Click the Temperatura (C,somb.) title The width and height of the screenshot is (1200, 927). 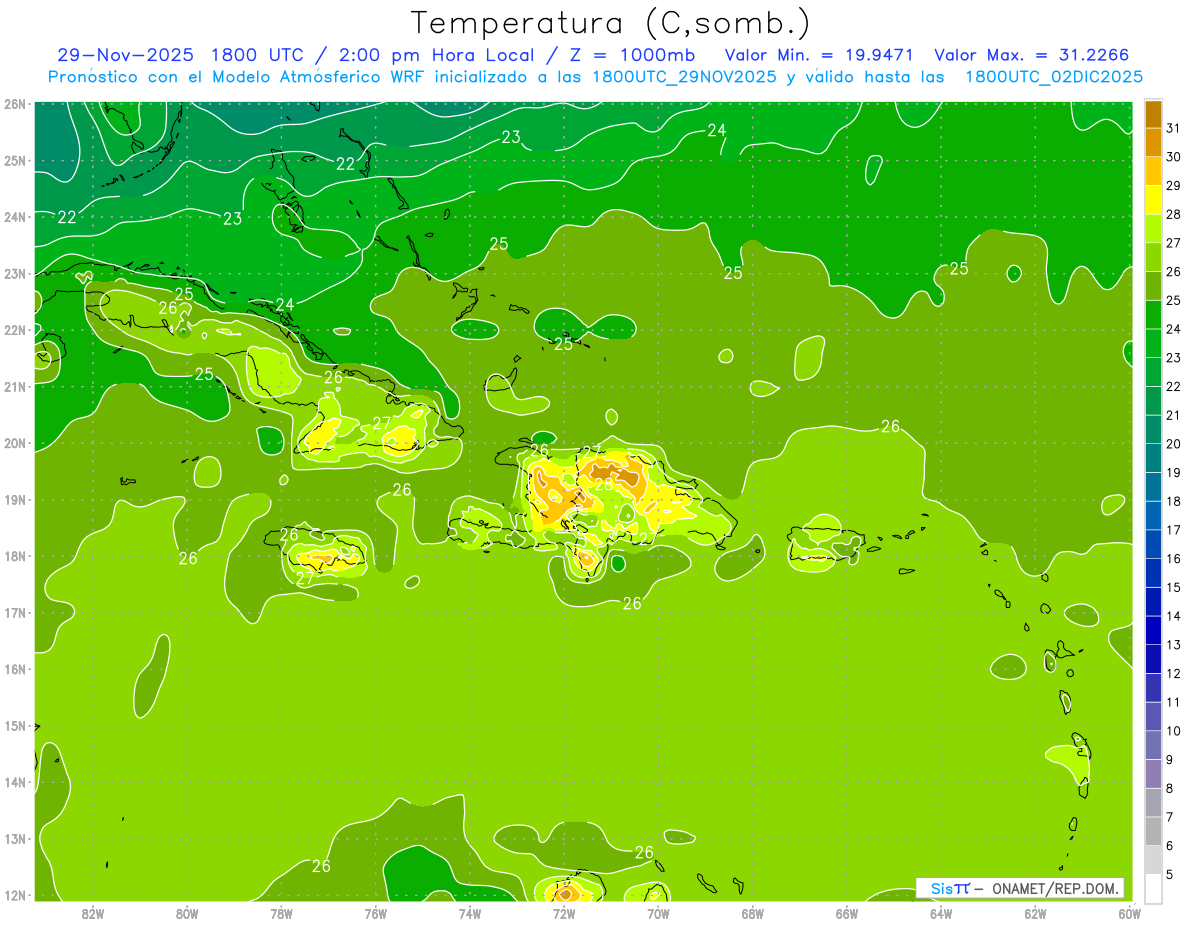tap(611, 23)
